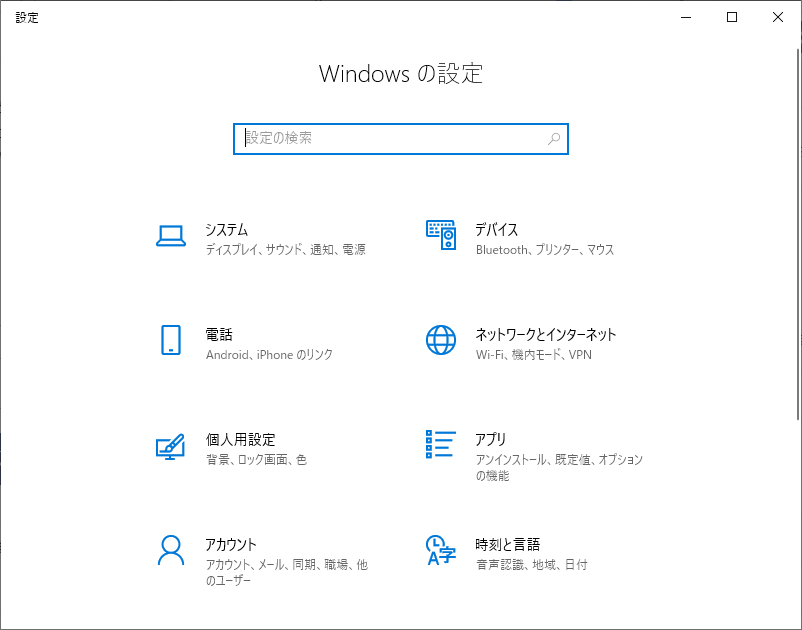Click the デバイス keyboard and speaker icon
This screenshot has height=630, width=802.
(x=441, y=235)
